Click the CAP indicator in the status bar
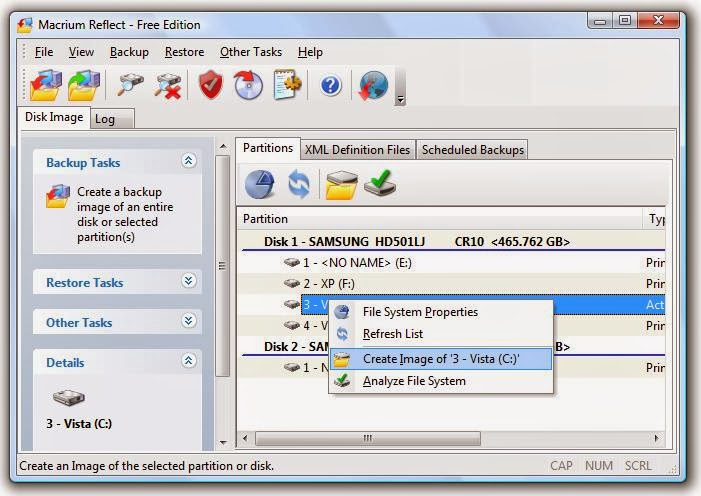The height and width of the screenshot is (496, 701). (x=561, y=466)
